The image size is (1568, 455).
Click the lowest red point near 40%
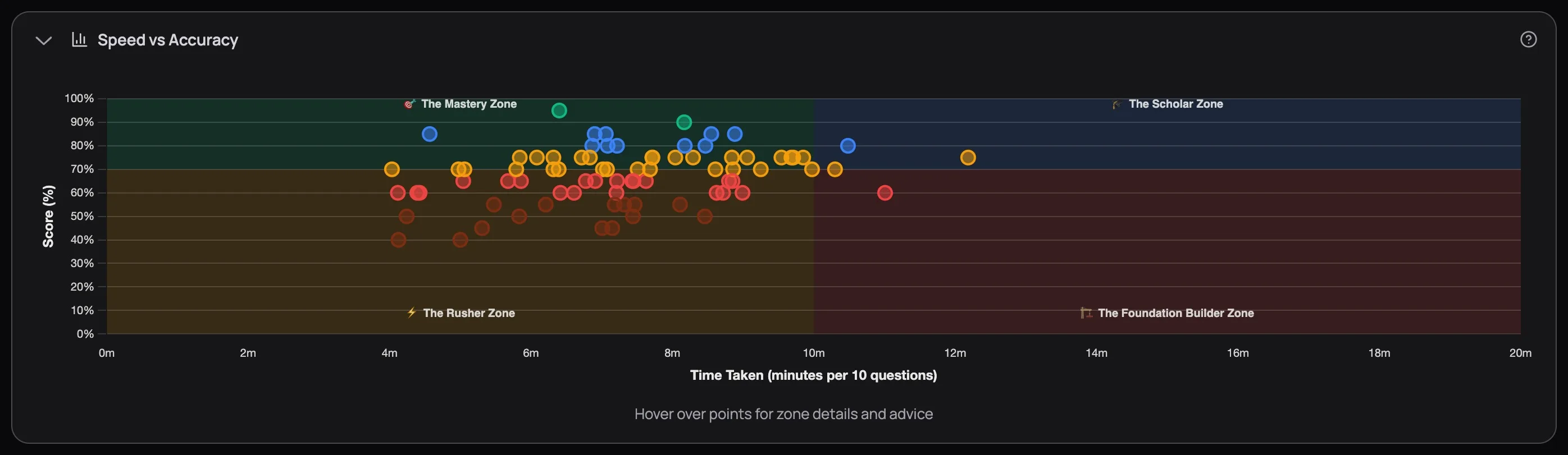(x=399, y=240)
